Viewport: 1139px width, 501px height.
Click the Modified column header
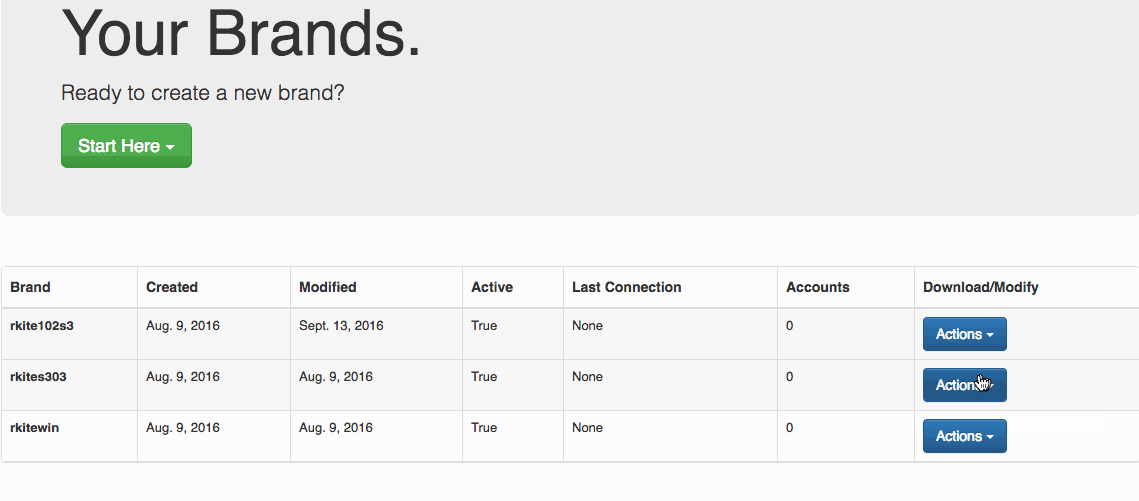coord(328,287)
